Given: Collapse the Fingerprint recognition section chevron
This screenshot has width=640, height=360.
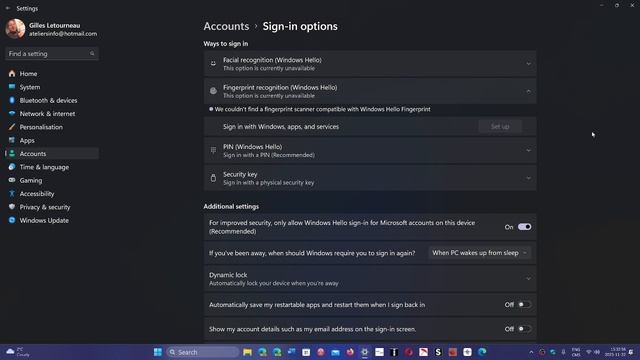Looking at the screenshot, I should pos(529,91).
